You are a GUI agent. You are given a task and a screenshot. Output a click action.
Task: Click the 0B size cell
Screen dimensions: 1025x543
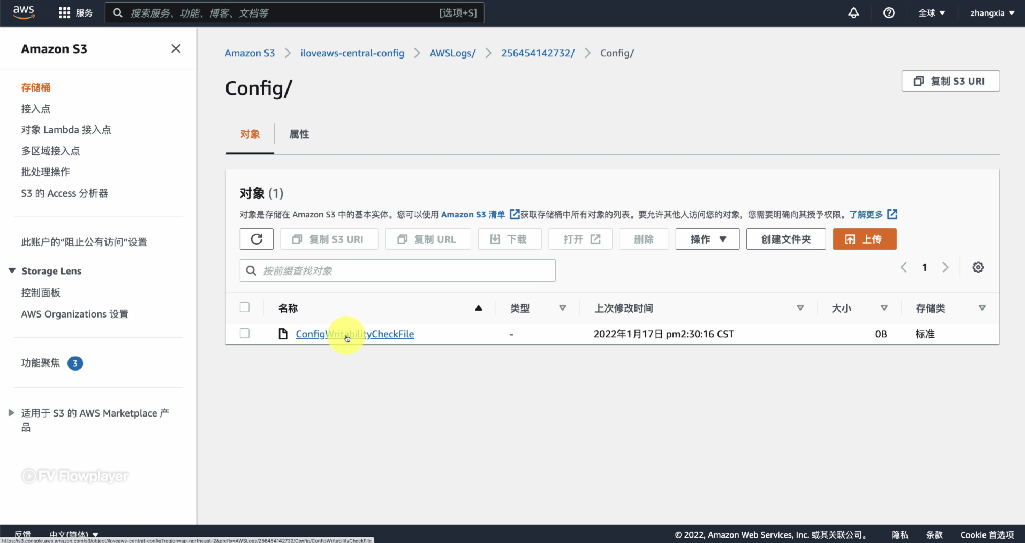(881, 334)
